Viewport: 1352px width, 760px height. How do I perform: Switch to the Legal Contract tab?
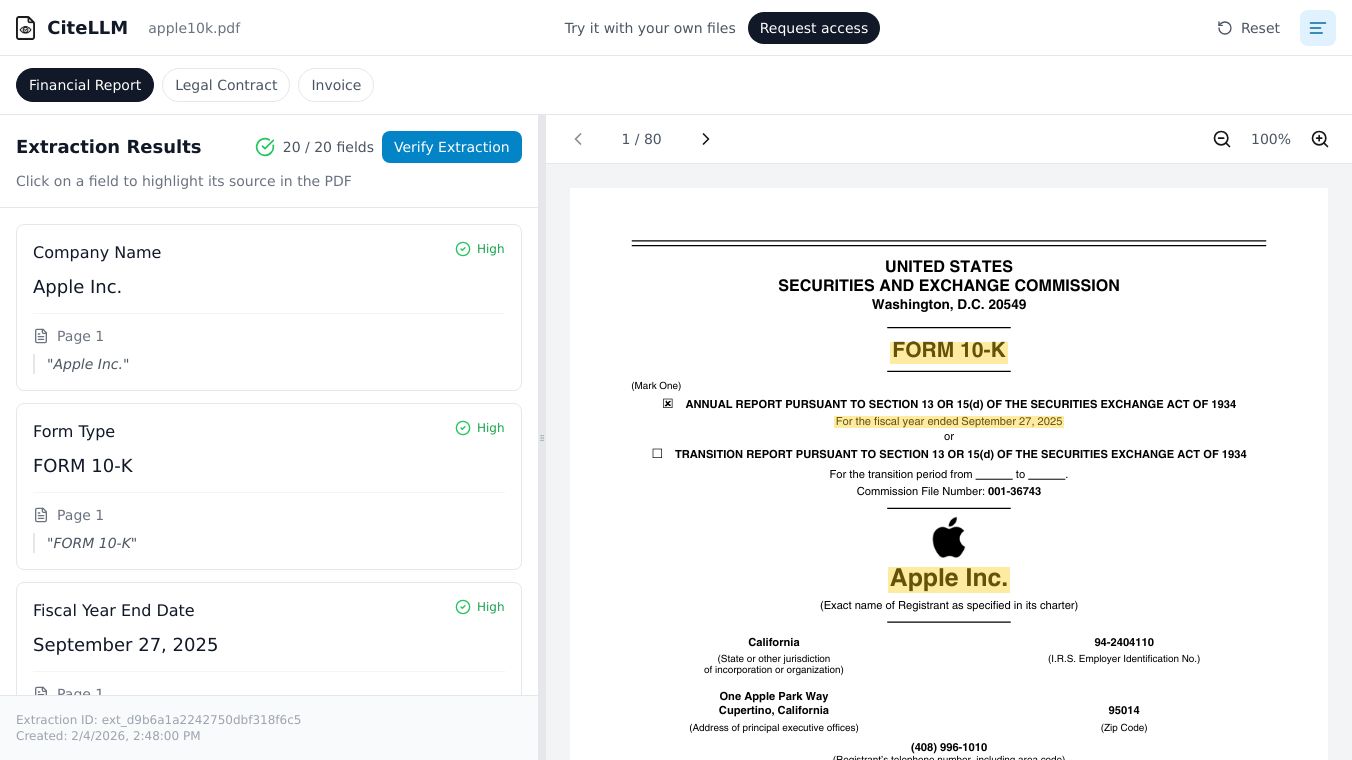tap(226, 85)
